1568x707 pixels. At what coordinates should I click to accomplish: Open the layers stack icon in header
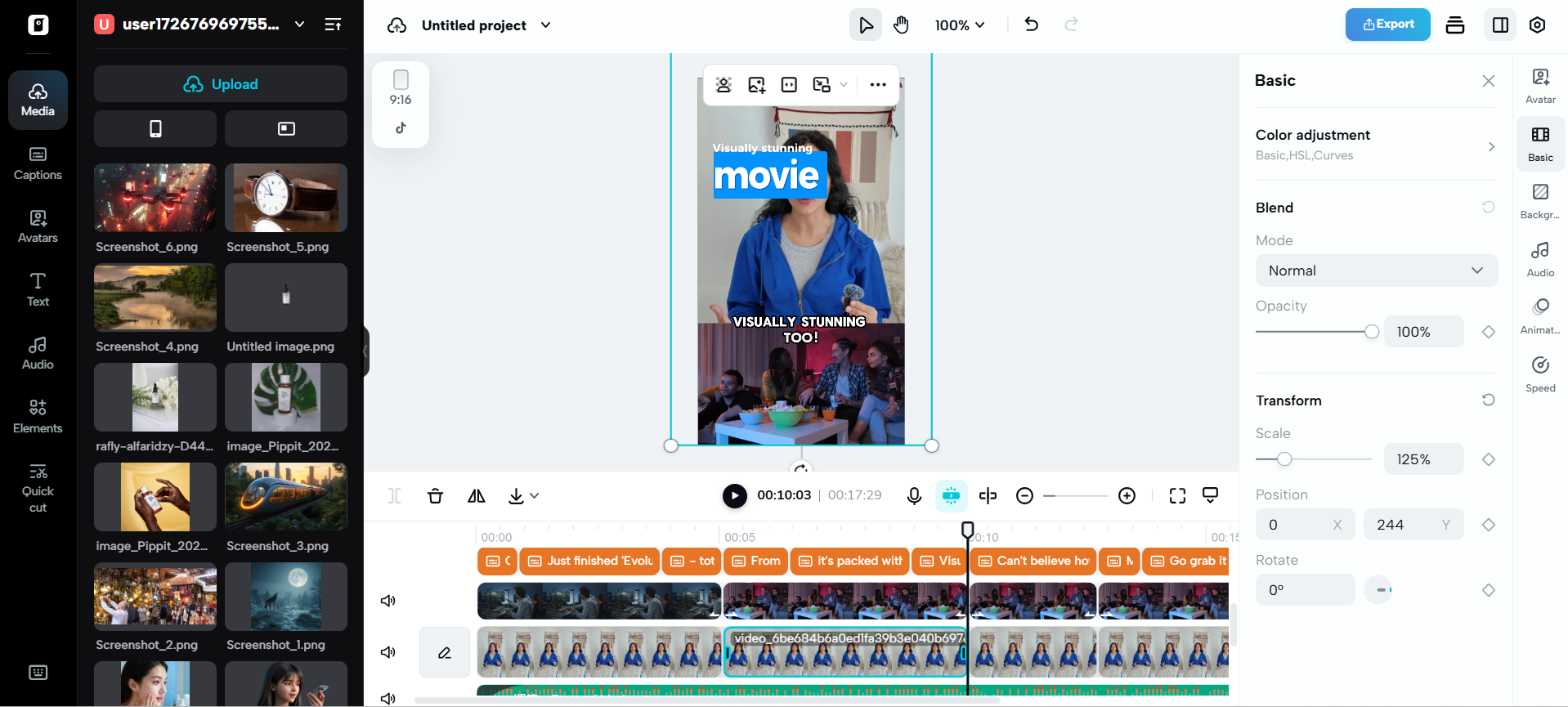pos(1455,25)
